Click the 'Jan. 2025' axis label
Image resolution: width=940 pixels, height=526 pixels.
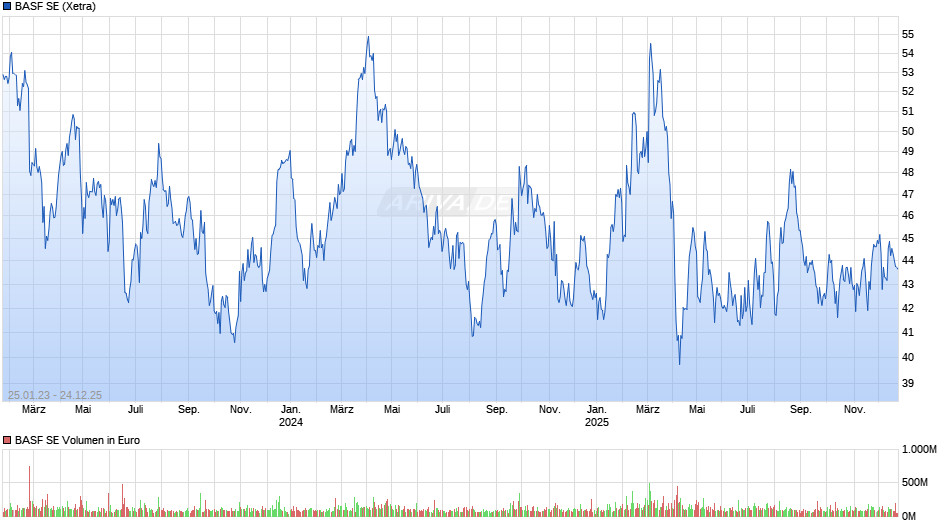[x=596, y=416]
